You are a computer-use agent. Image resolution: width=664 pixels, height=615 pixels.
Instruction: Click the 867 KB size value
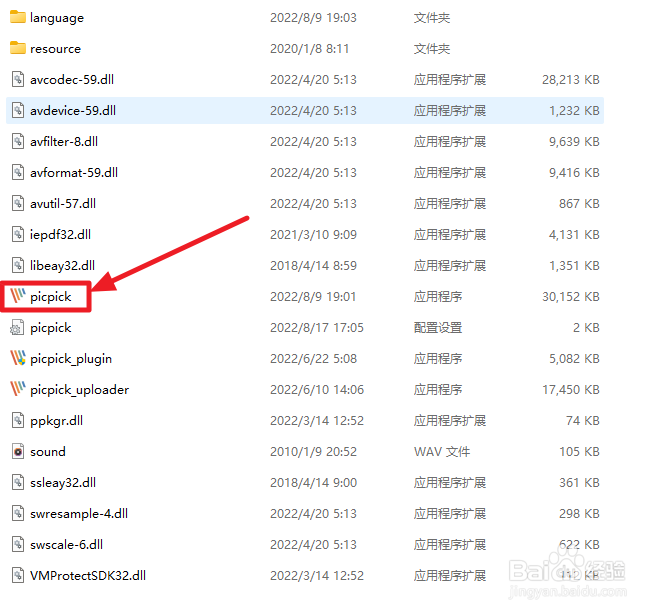point(579,203)
